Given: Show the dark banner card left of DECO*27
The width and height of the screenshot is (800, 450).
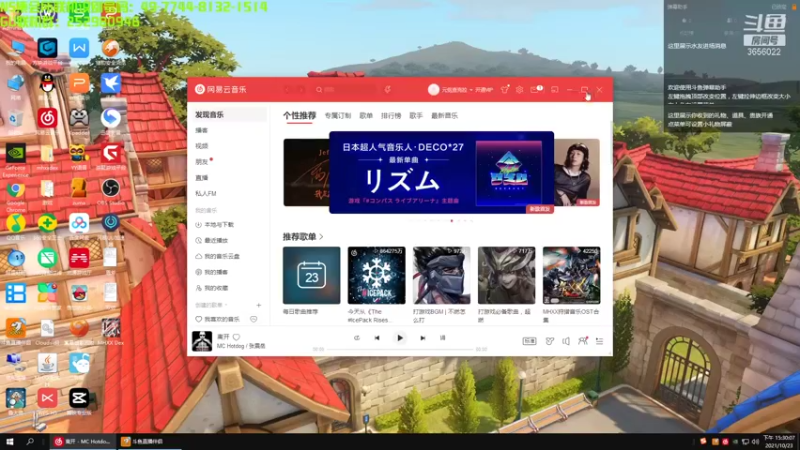Looking at the screenshot, I should tap(306, 172).
